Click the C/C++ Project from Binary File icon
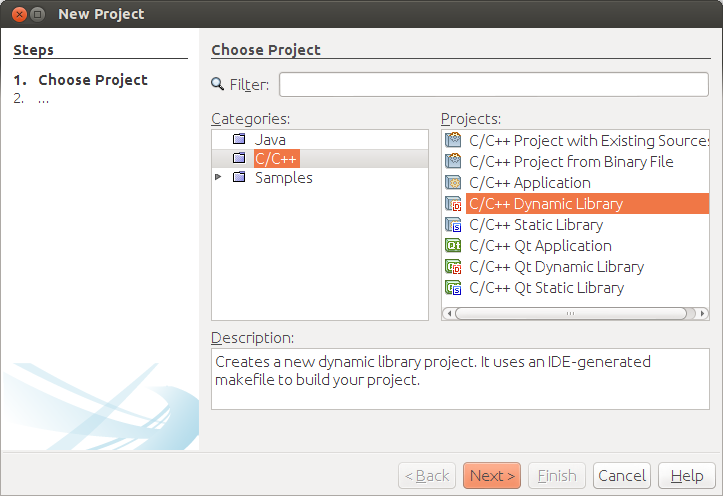723x496 pixels. [453, 162]
